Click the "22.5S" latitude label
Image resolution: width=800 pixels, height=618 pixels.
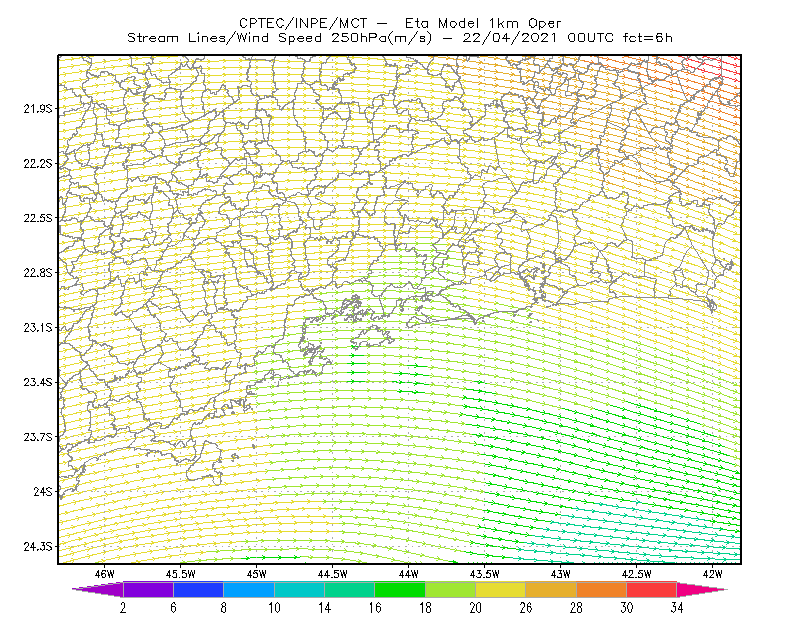tap(38, 218)
